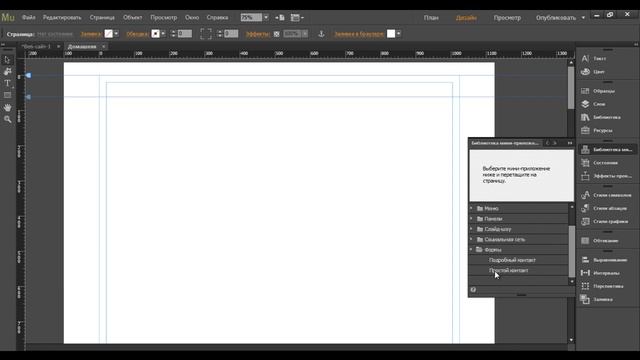Expand the Слайд-шоу folder
Viewport: 640px width, 360px height.
pos(471,229)
